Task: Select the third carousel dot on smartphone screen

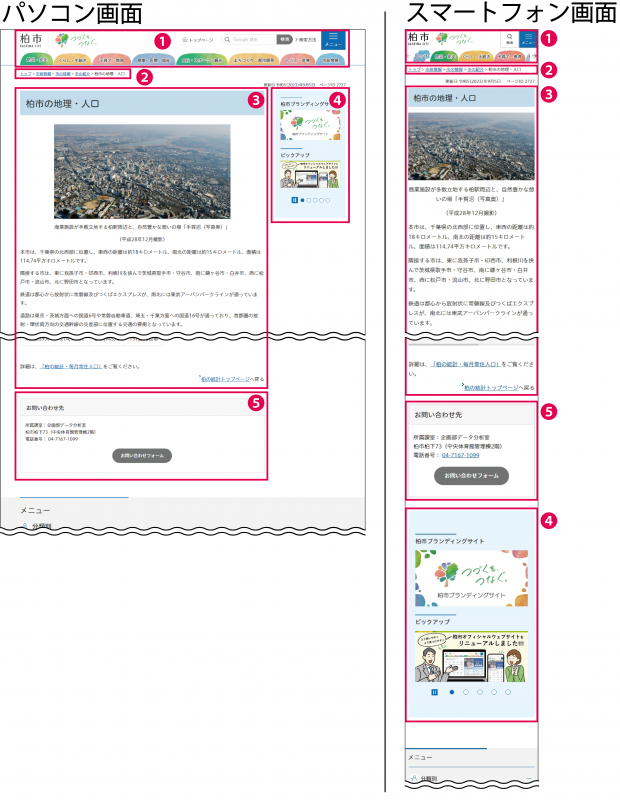Action: (x=480, y=692)
